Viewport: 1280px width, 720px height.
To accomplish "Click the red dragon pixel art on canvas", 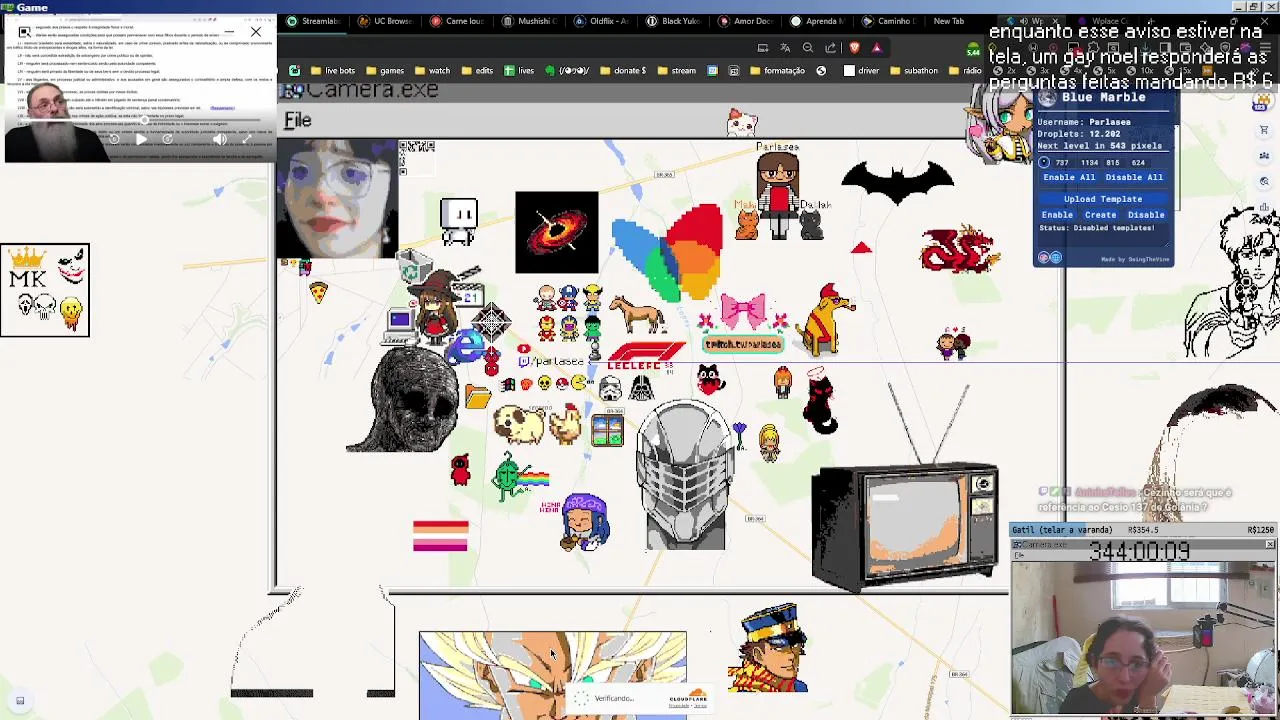I will pyautogui.click(x=960, y=250).
